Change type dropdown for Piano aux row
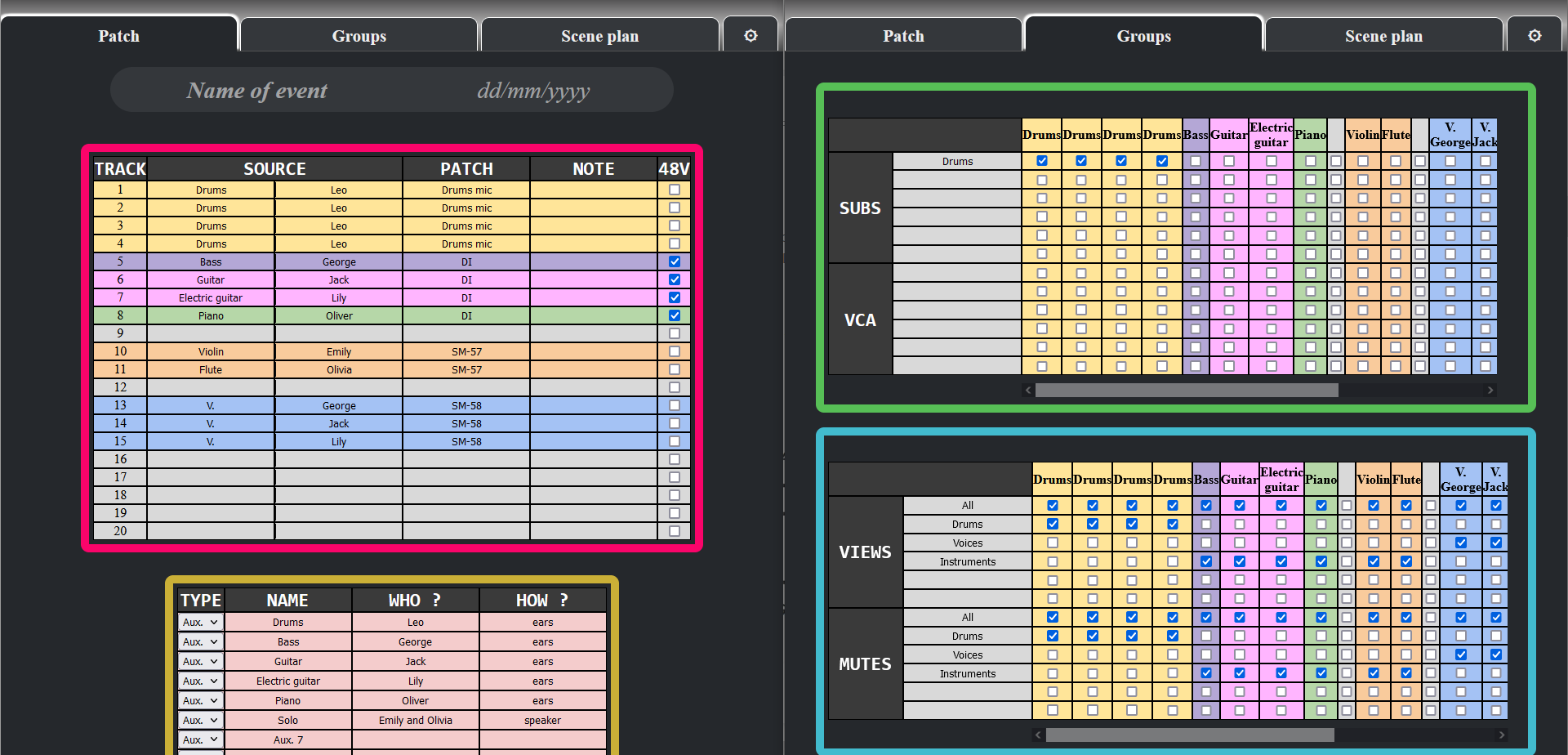The width and height of the screenshot is (1568, 755). pyautogui.click(x=200, y=701)
